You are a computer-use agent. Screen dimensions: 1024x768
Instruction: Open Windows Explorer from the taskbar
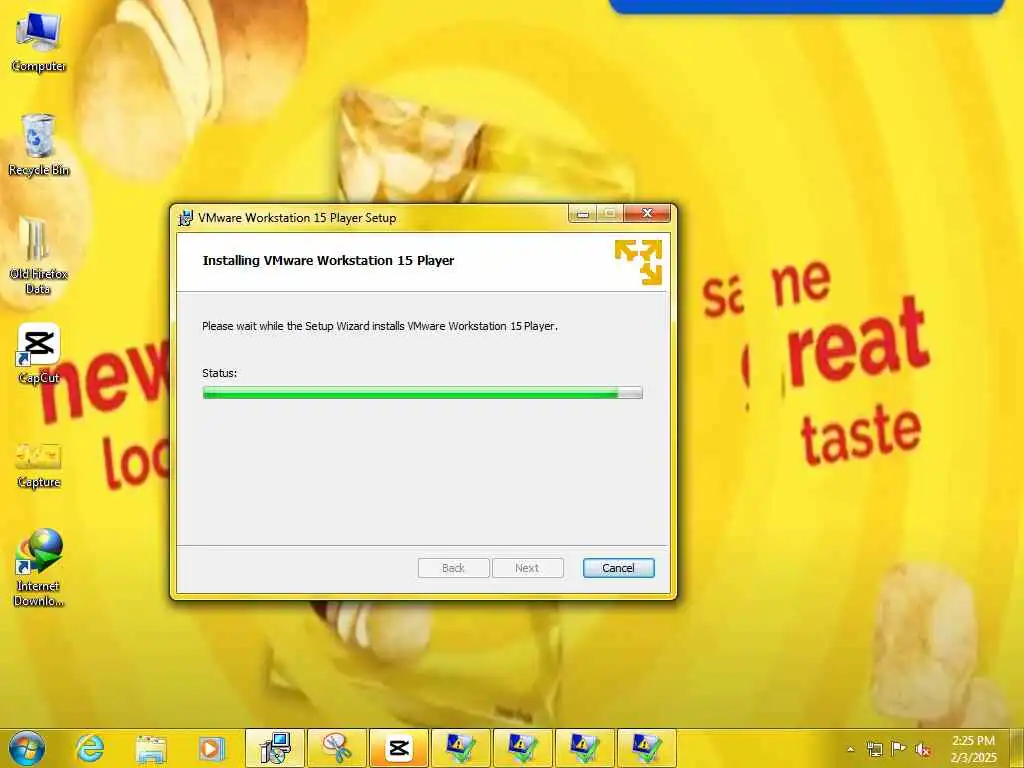tap(151, 748)
